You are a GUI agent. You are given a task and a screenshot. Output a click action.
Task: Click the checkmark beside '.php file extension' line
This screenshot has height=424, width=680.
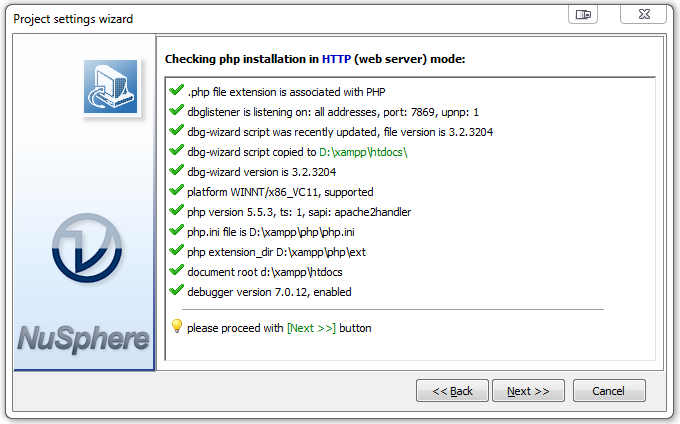[177, 91]
